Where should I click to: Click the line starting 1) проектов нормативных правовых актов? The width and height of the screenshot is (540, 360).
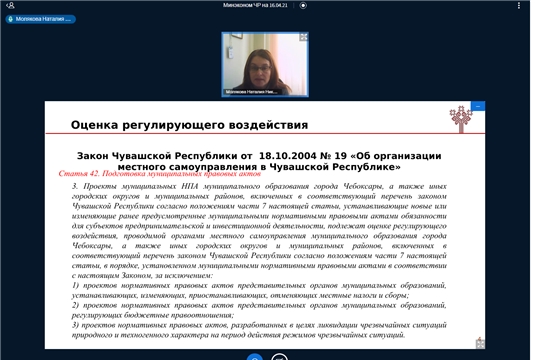pos(259,286)
